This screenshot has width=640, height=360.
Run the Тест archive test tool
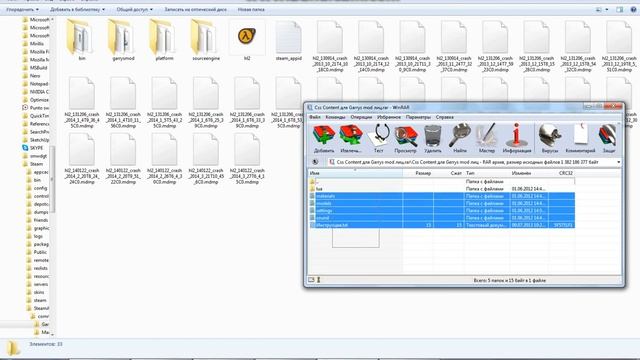(x=379, y=139)
